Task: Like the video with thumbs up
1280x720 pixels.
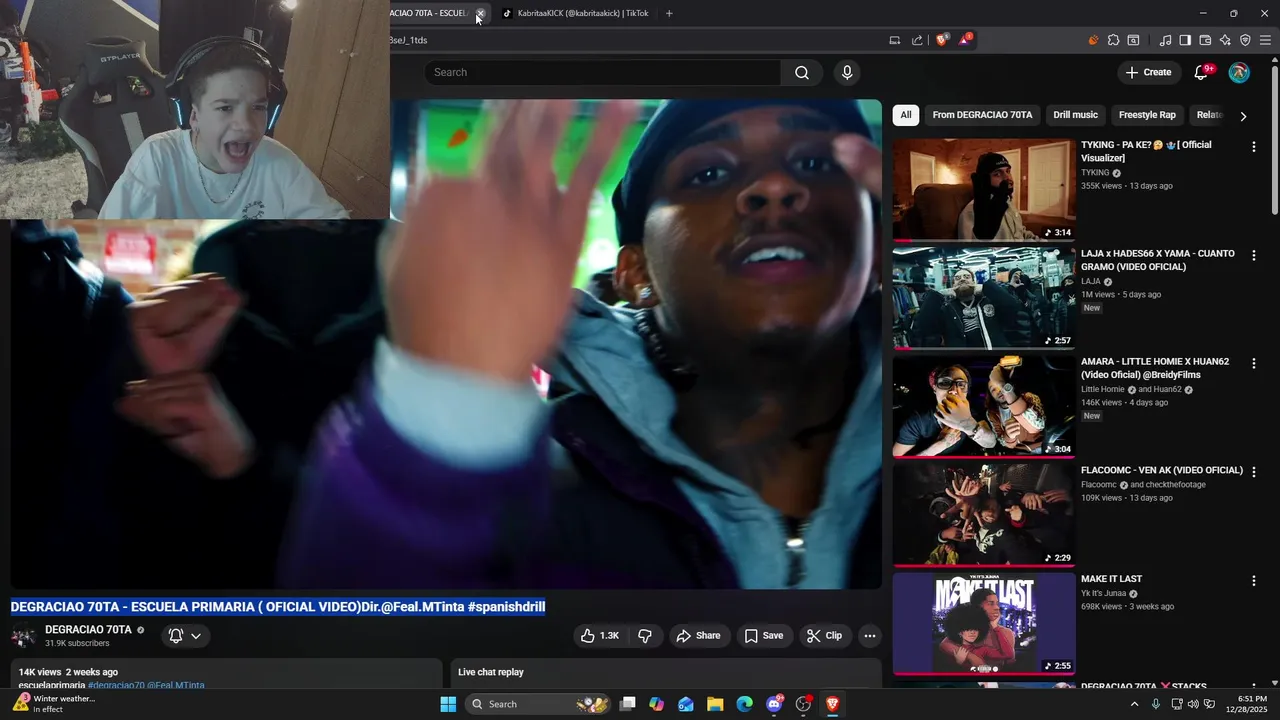Action: 600,635
